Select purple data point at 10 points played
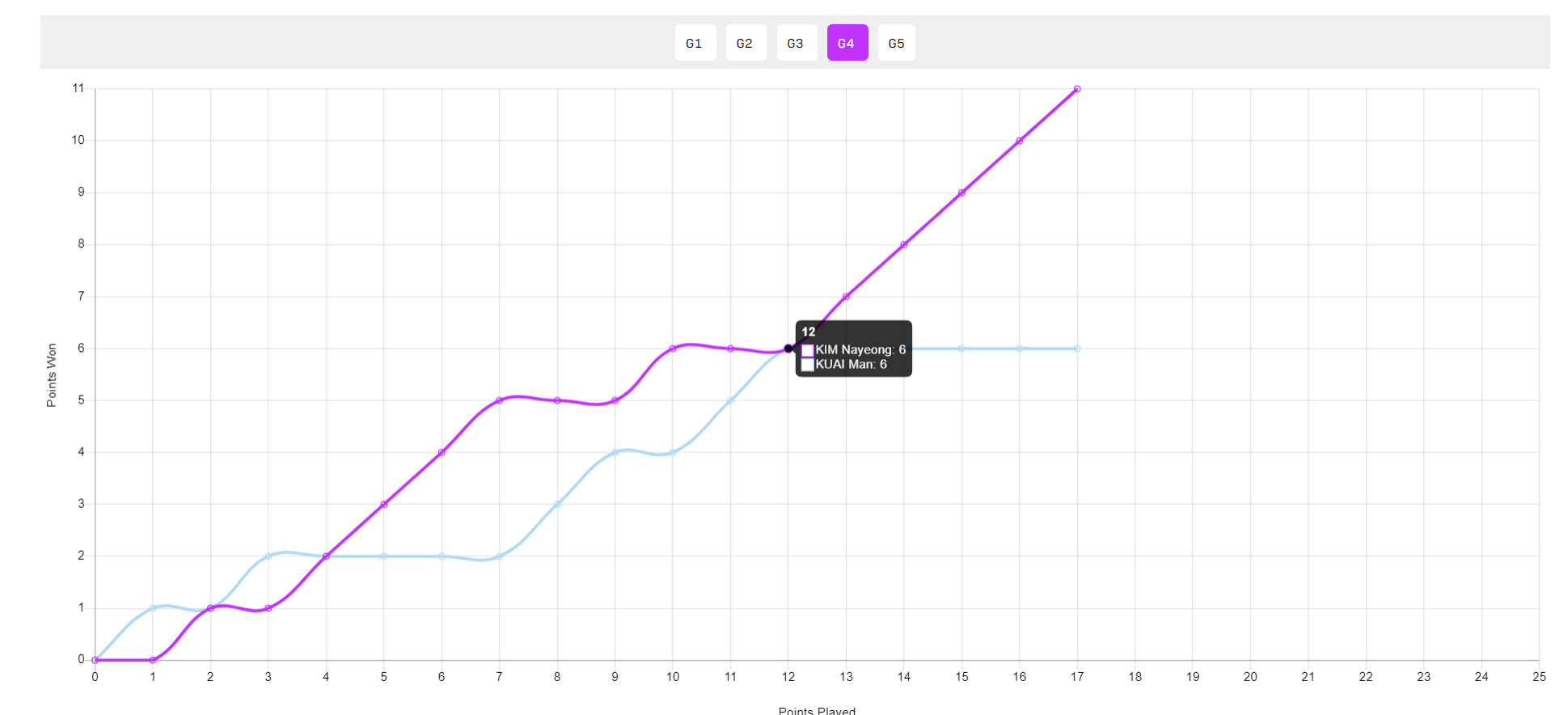Viewport: 1568px width, 715px height. [x=673, y=349]
